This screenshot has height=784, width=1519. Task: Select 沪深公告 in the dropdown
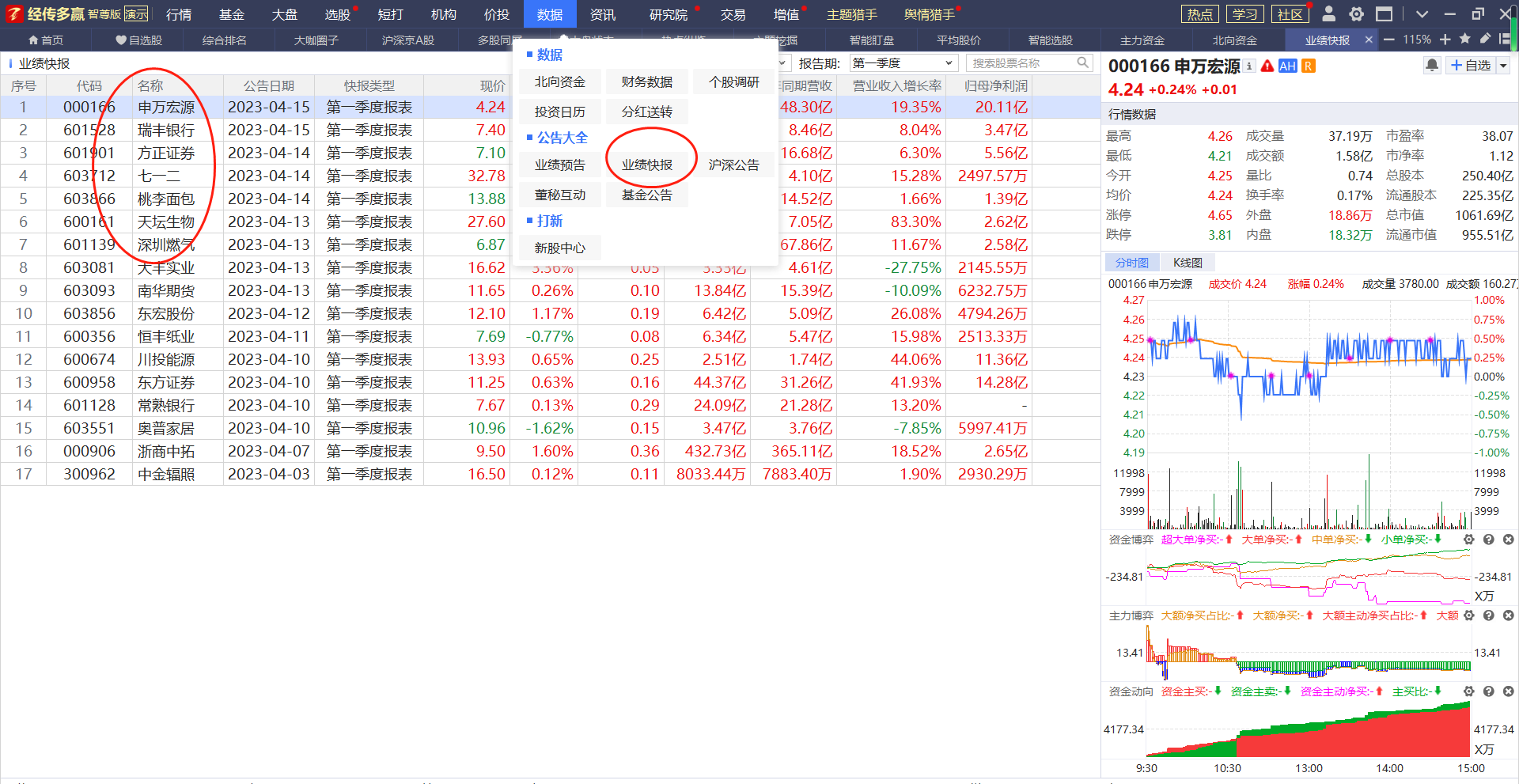[x=734, y=165]
